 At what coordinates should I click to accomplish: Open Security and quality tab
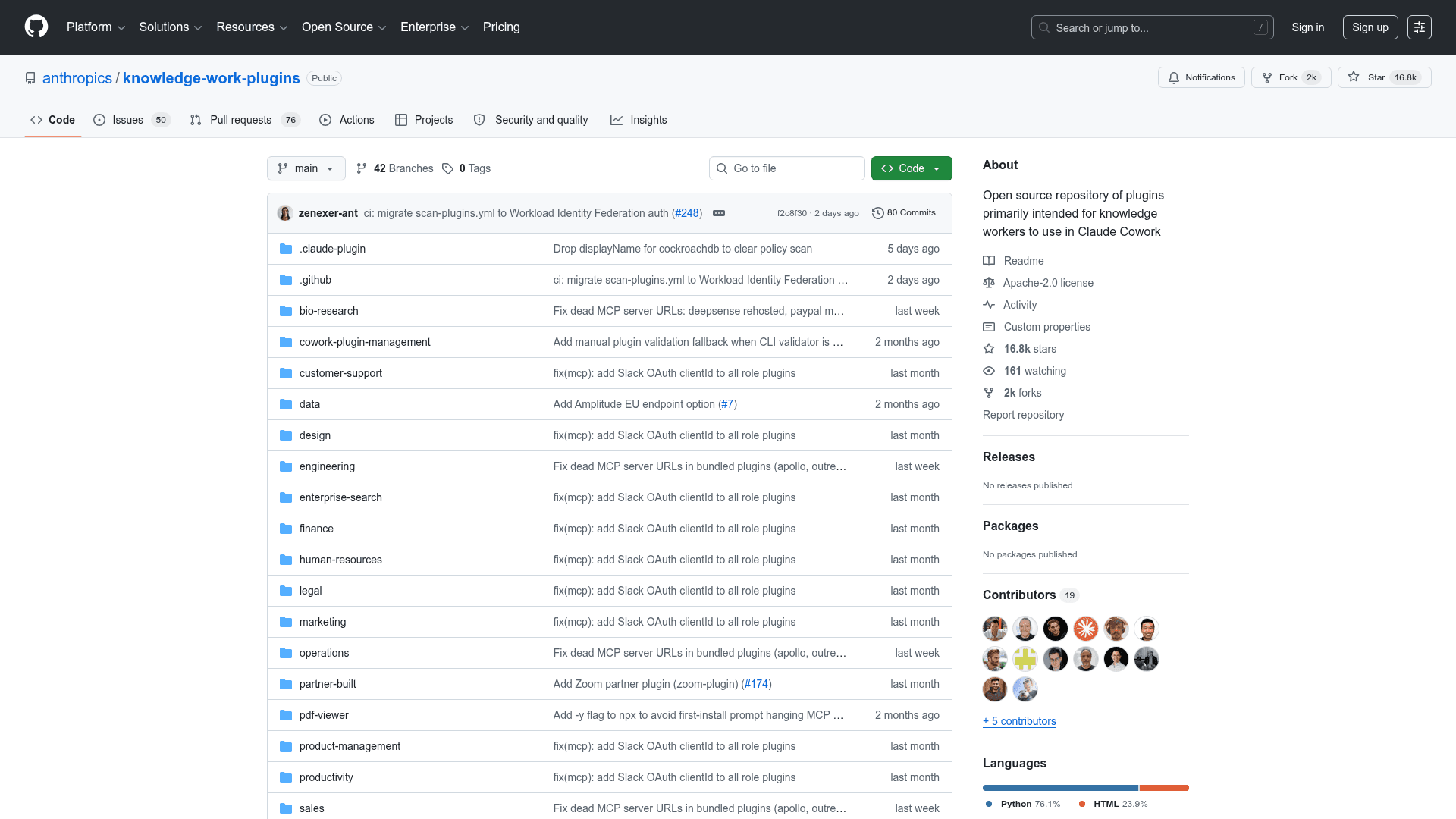[x=531, y=120]
